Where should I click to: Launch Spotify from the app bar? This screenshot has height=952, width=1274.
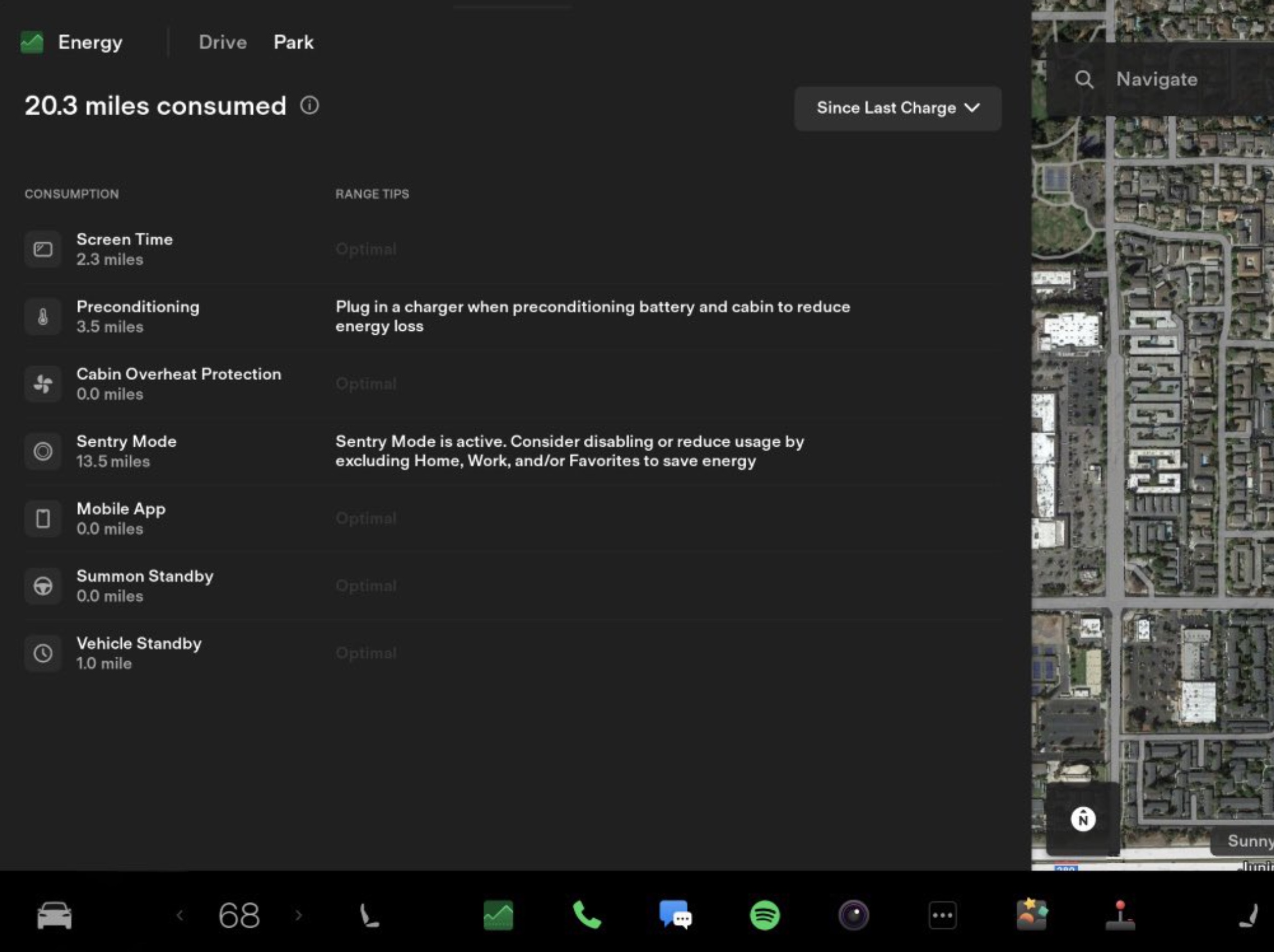[x=765, y=915]
